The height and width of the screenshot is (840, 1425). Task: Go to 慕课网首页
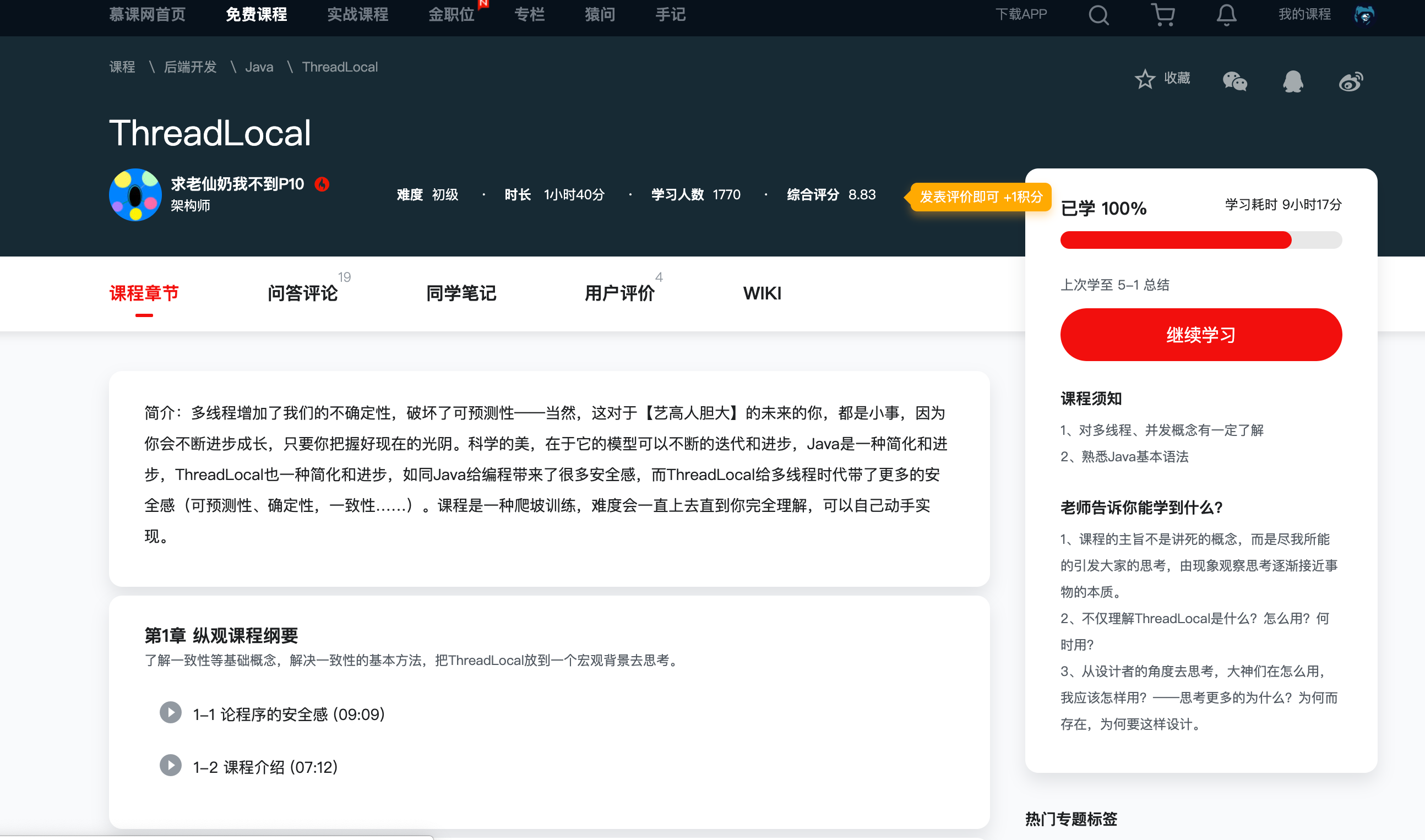click(147, 14)
